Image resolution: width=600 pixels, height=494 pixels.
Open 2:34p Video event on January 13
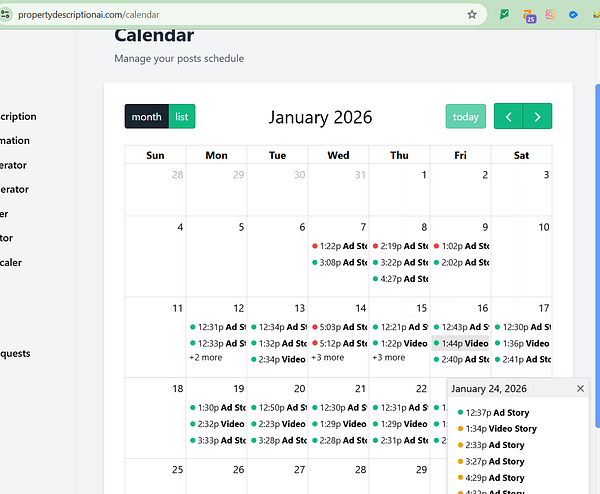(x=278, y=360)
